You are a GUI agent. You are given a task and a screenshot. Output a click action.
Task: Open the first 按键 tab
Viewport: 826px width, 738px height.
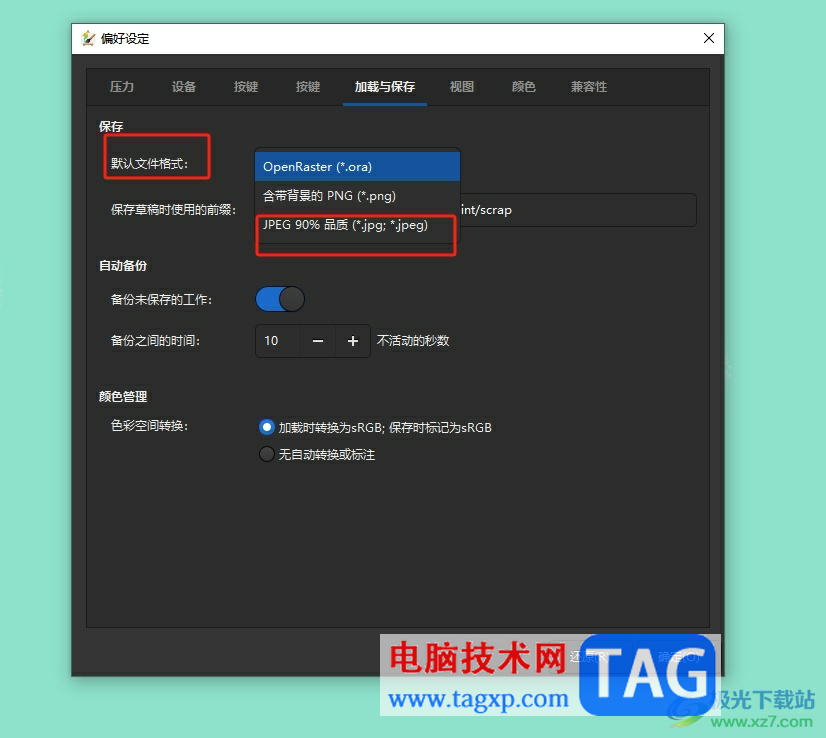tap(245, 86)
